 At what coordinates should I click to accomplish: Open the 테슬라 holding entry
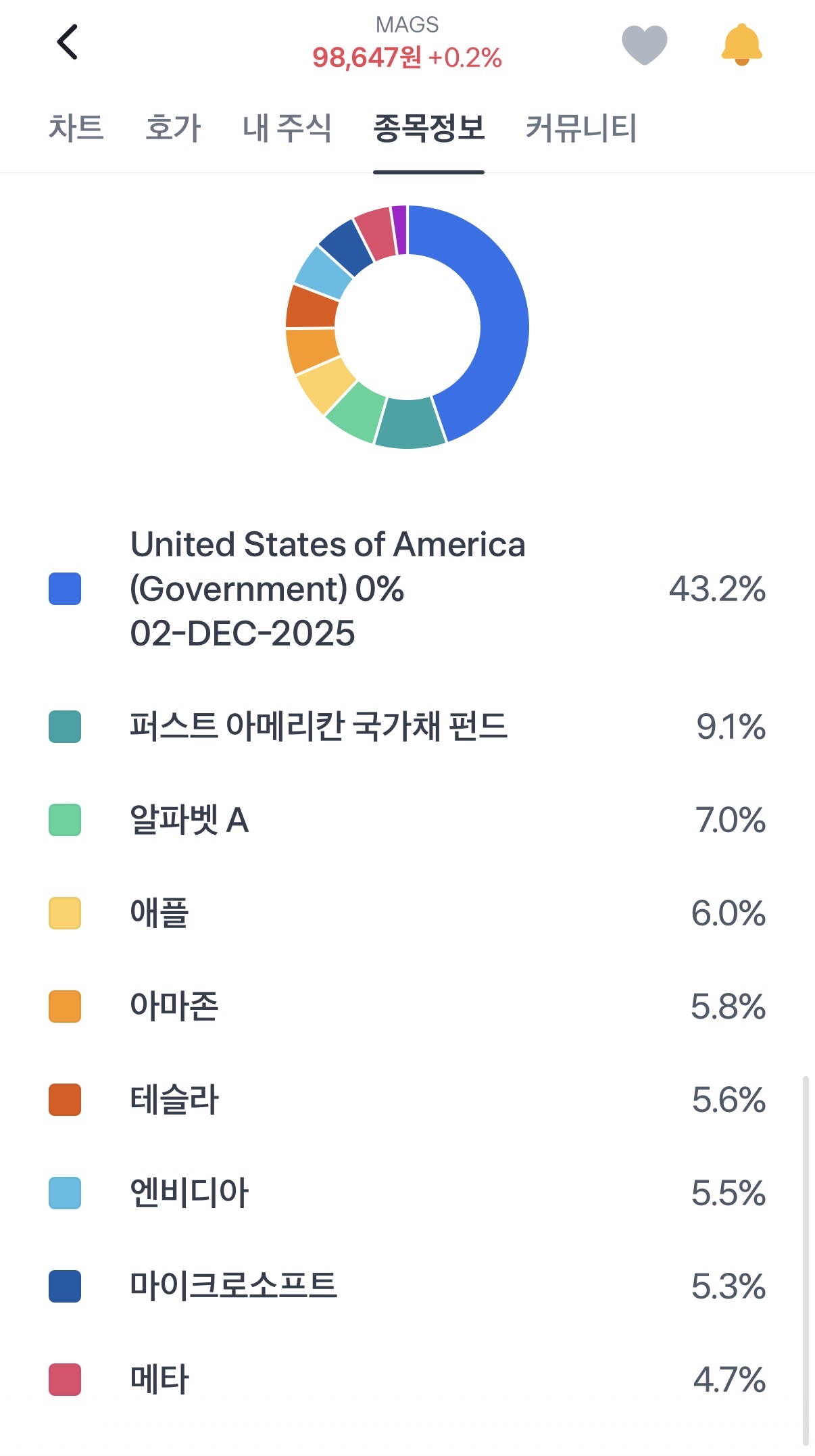coord(174,1100)
